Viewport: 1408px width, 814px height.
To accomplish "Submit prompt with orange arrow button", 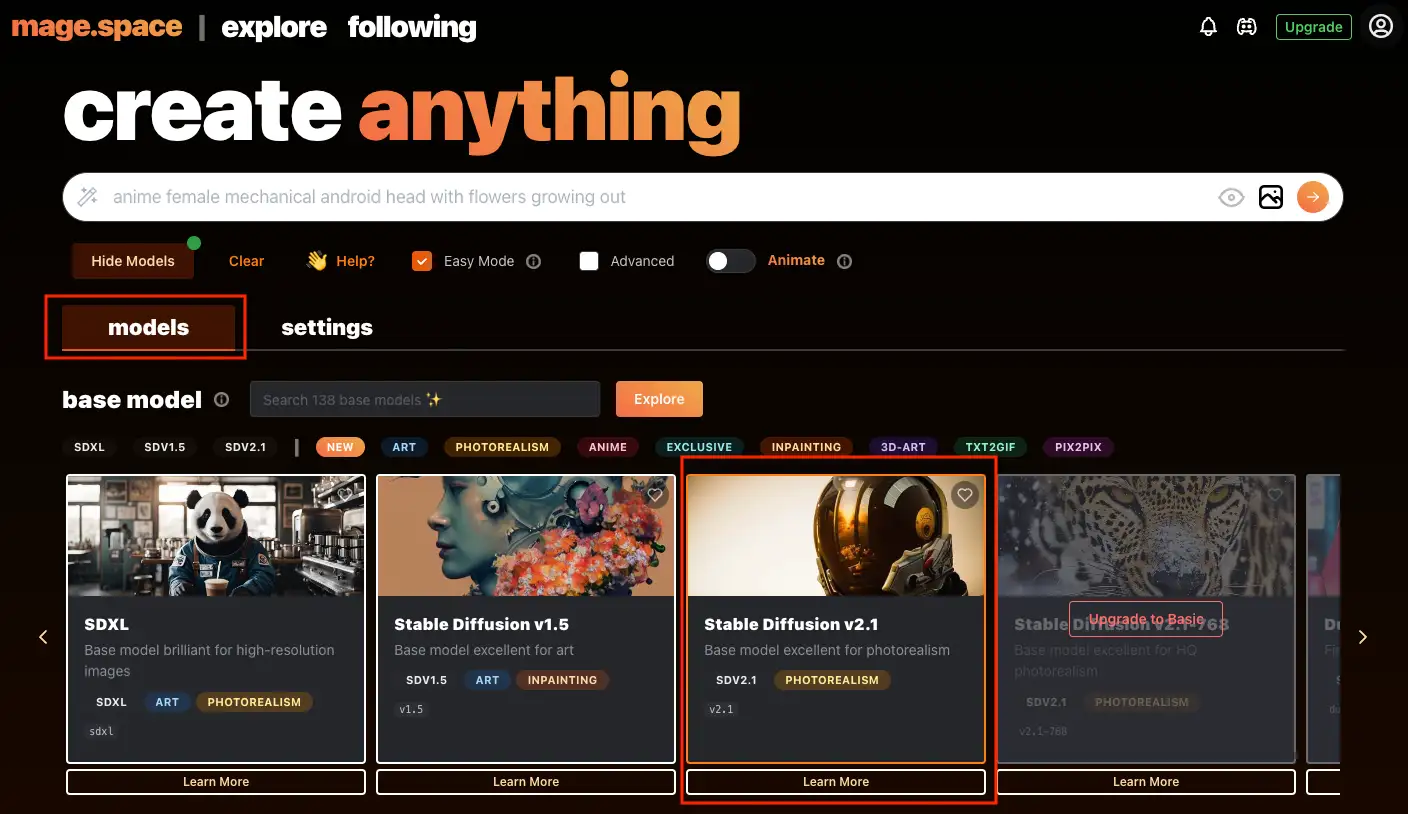I will (1312, 197).
